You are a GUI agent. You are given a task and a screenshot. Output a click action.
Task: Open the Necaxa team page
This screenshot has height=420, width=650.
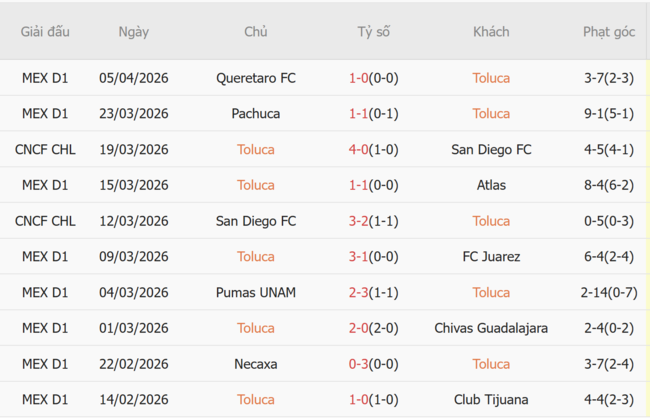pyautogui.click(x=255, y=364)
